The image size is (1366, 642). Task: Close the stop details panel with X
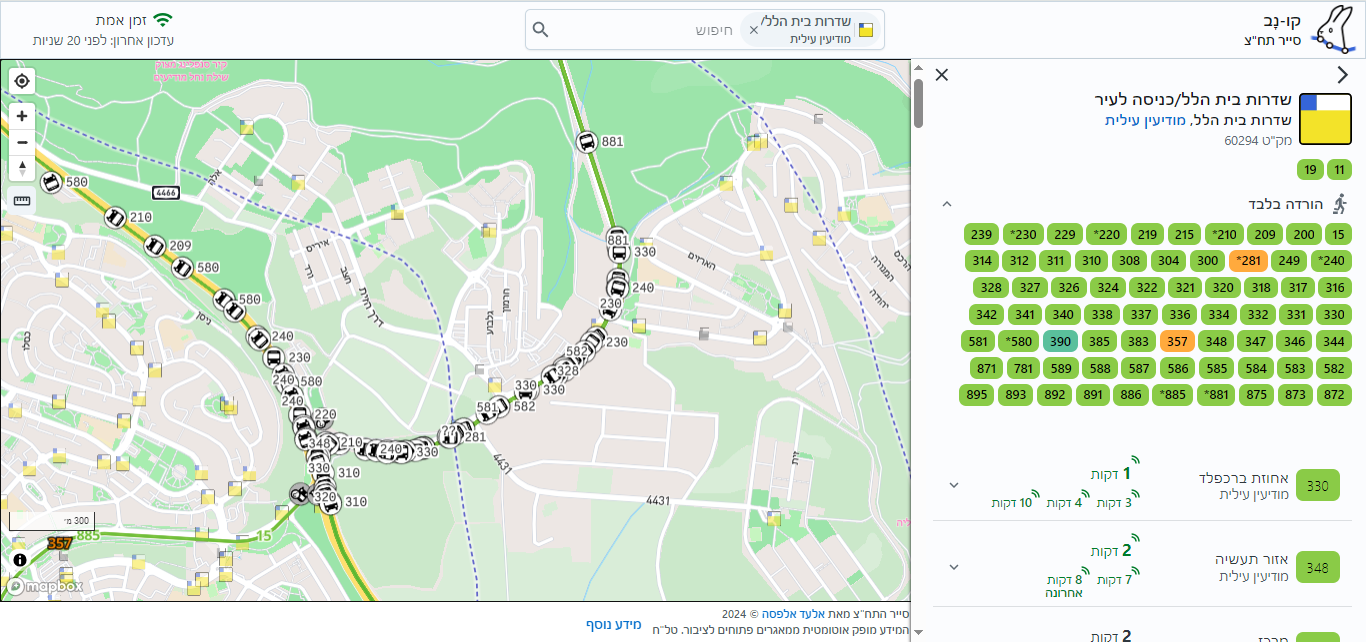pos(942,75)
